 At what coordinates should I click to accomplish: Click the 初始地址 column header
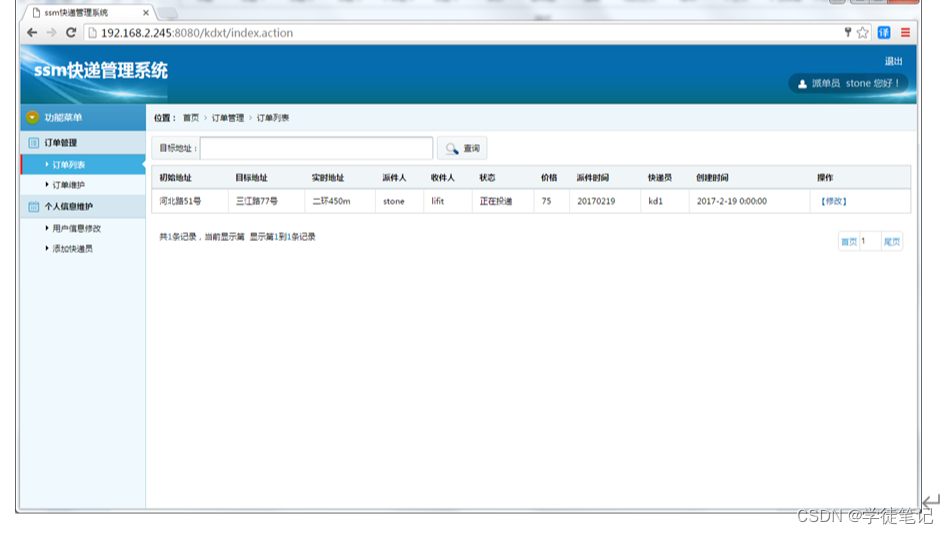[x=176, y=177]
